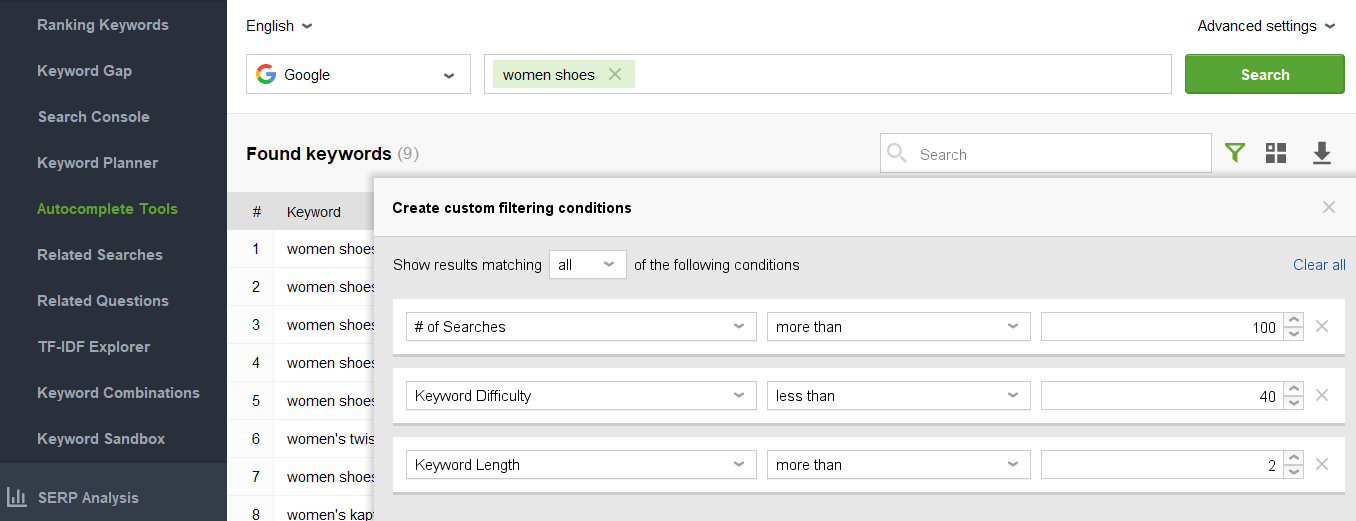Open the 'Keyword Difficulty' field dropdown
This screenshot has height=521, width=1356.
pos(581,395)
